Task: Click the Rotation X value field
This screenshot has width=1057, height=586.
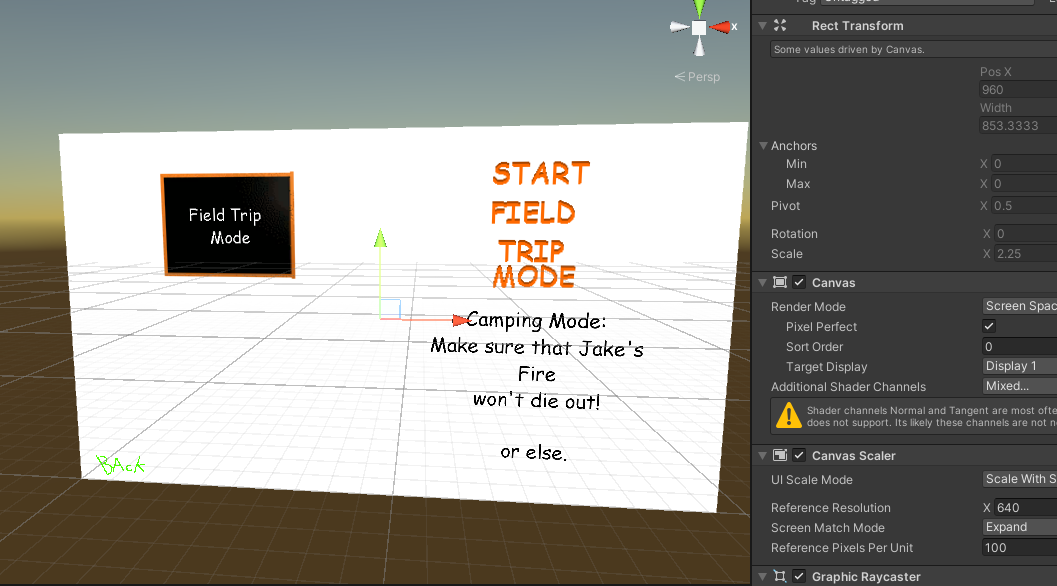Action: pos(1026,233)
